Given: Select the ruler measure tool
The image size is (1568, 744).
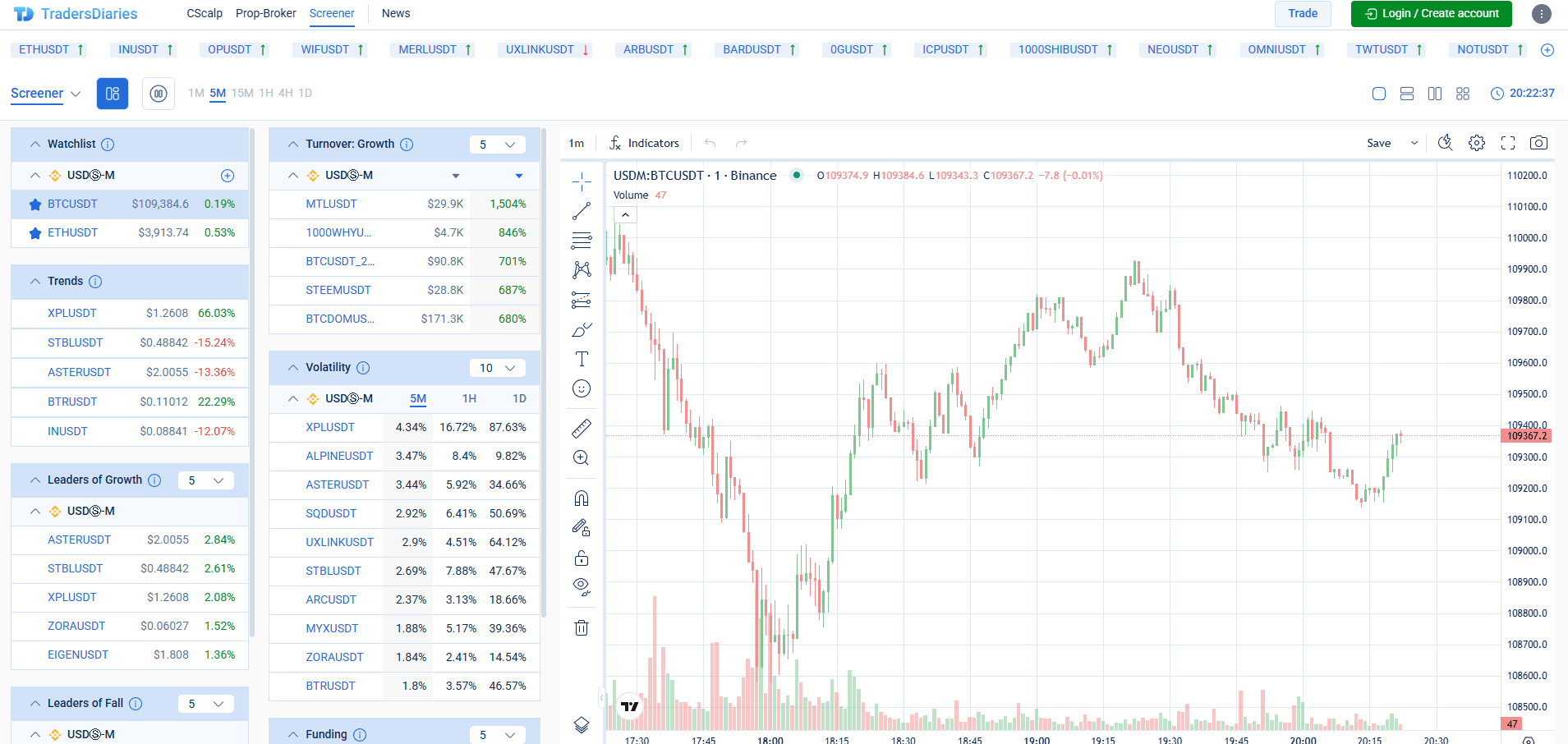Looking at the screenshot, I should click(x=582, y=428).
